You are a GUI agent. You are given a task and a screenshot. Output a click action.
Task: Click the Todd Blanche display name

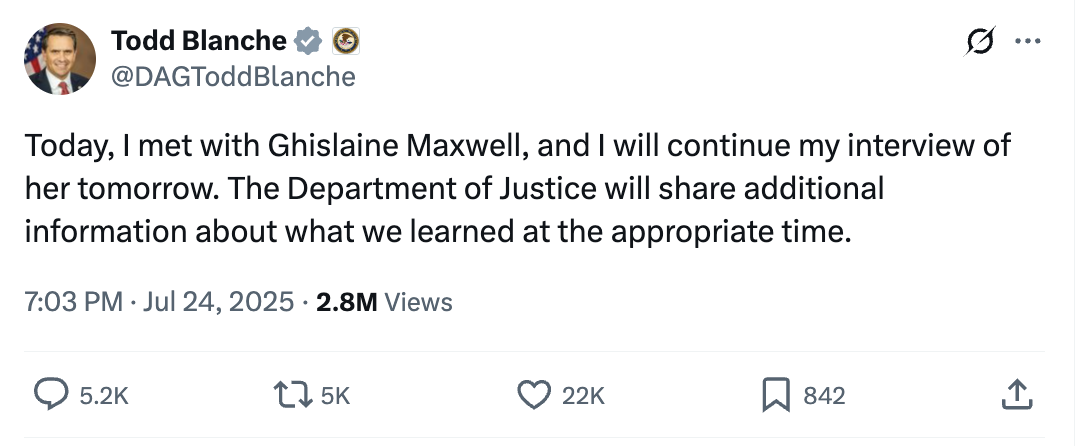click(x=198, y=41)
